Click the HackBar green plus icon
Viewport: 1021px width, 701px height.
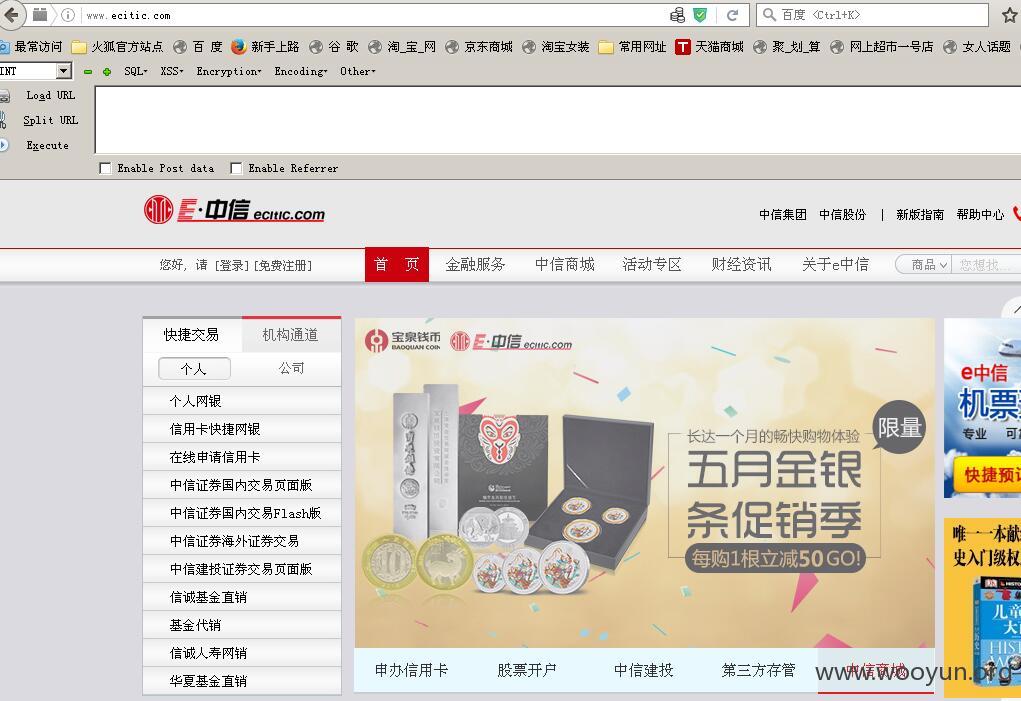[107, 72]
